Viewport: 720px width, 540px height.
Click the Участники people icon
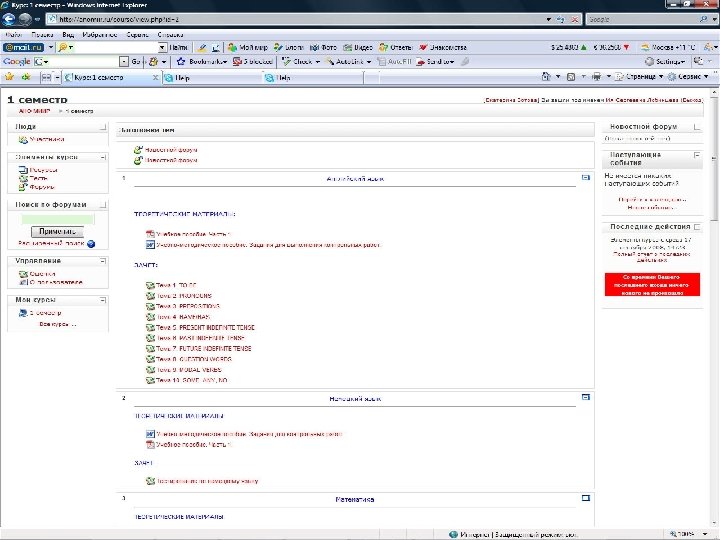(21, 140)
